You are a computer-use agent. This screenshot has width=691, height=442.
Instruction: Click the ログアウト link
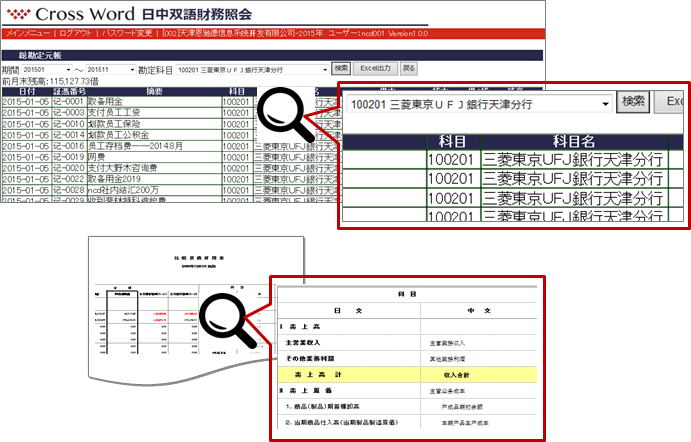(x=75, y=33)
